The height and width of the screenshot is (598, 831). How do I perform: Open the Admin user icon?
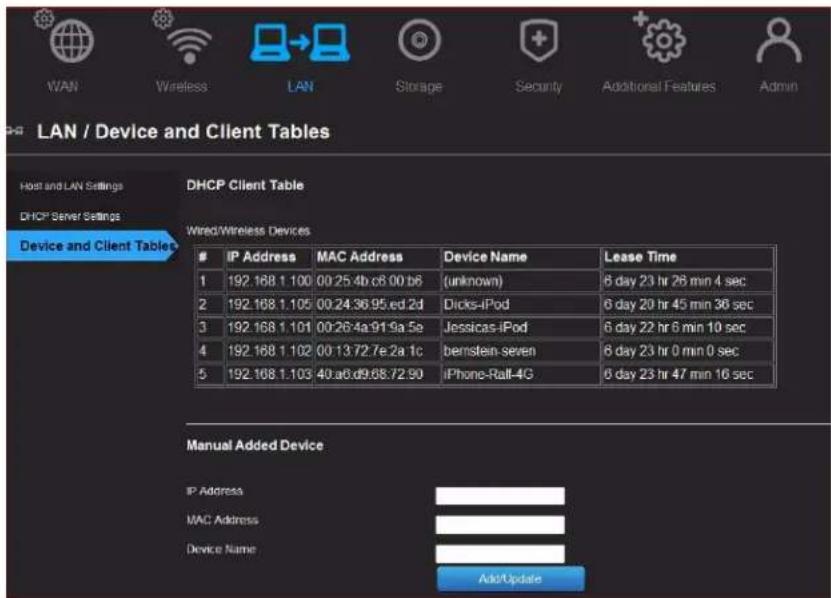tap(779, 40)
